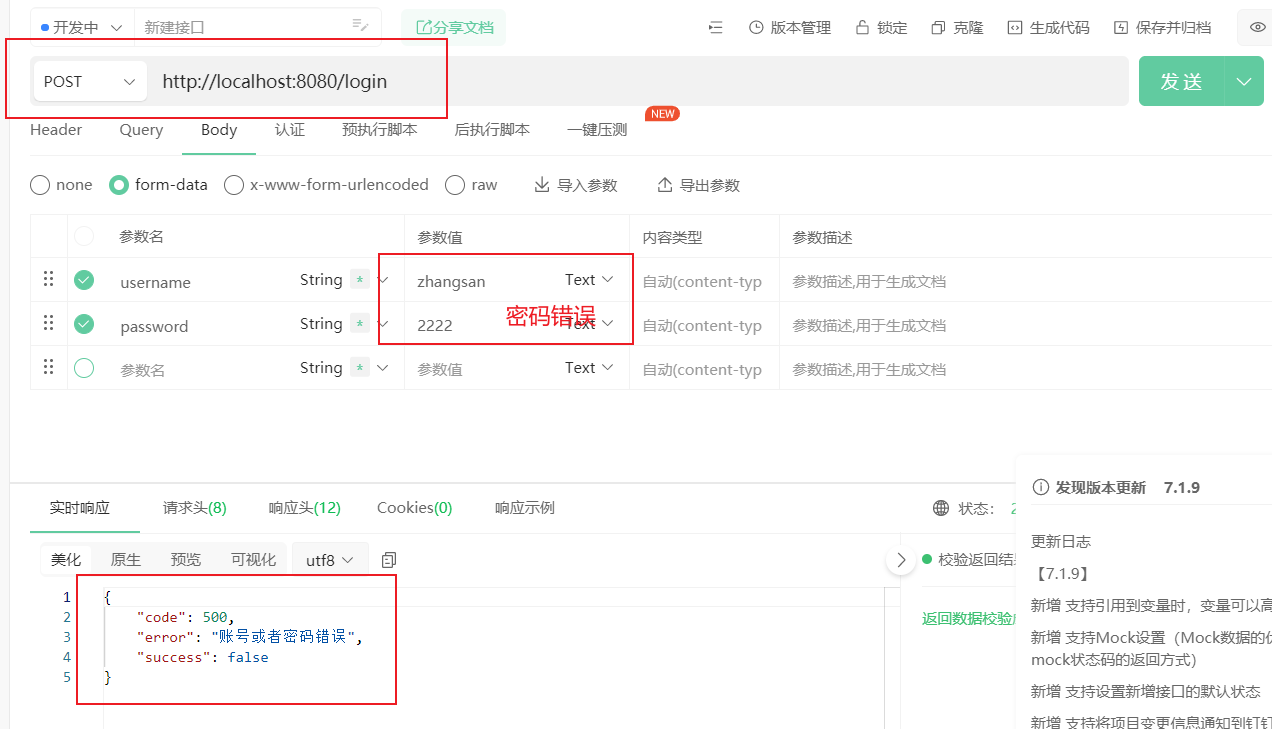The image size is (1272, 729).
Task: Open the 响应头(12) tab
Action: pyautogui.click(x=305, y=508)
